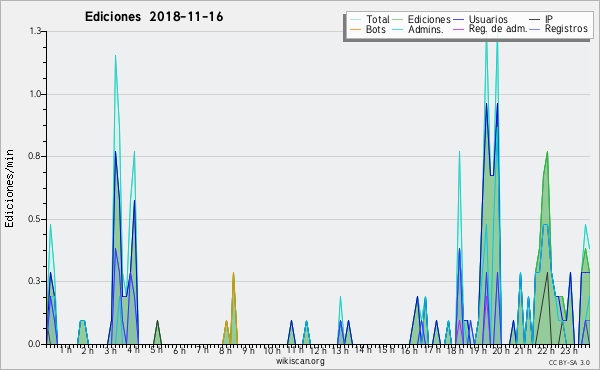Select the "Registros" legend label

[566, 29]
